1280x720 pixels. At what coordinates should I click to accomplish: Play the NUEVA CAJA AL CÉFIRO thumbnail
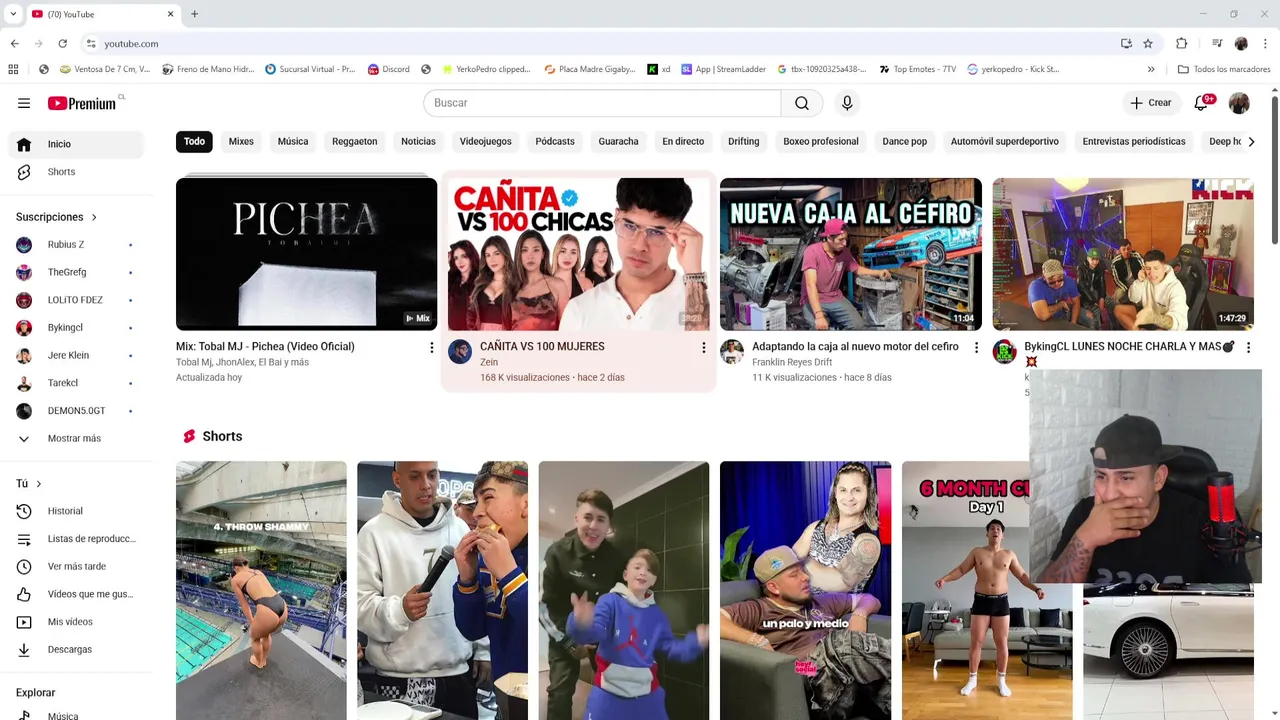coord(851,254)
